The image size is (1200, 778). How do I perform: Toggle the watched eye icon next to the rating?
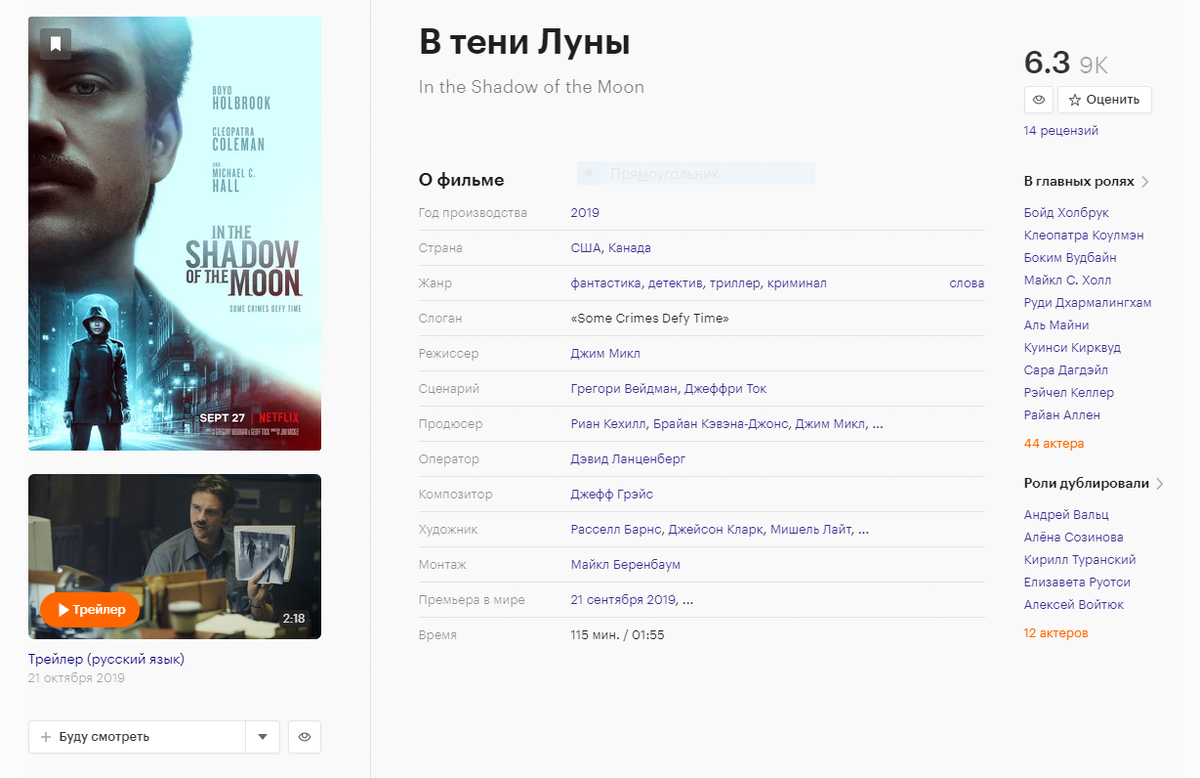1039,100
